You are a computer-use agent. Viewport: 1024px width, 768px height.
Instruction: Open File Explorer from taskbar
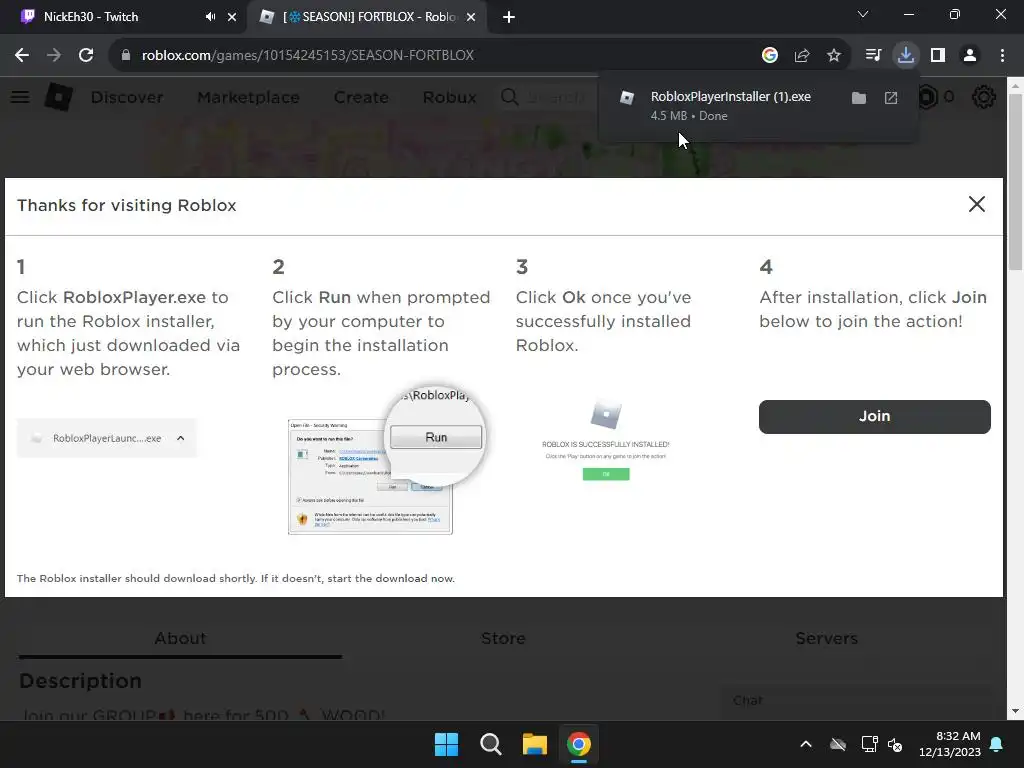coord(535,744)
